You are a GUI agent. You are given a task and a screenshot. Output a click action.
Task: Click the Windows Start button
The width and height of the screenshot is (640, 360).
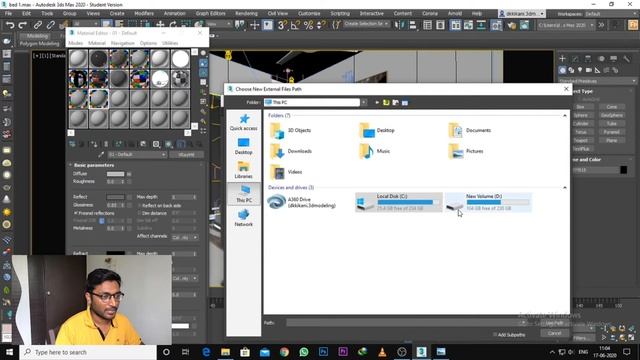point(9,352)
